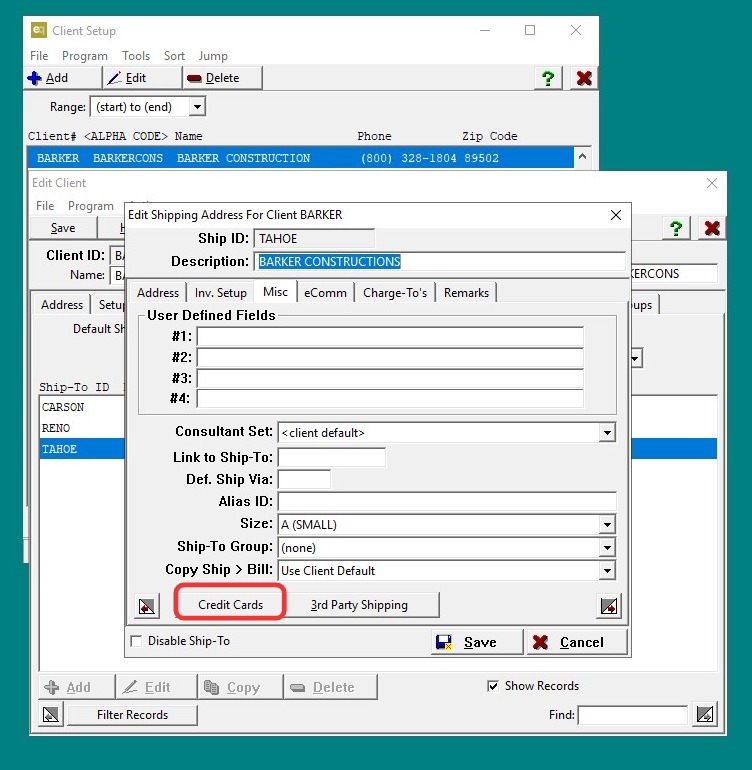Click the Filter Records button
This screenshot has height=770, width=752.
click(132, 715)
